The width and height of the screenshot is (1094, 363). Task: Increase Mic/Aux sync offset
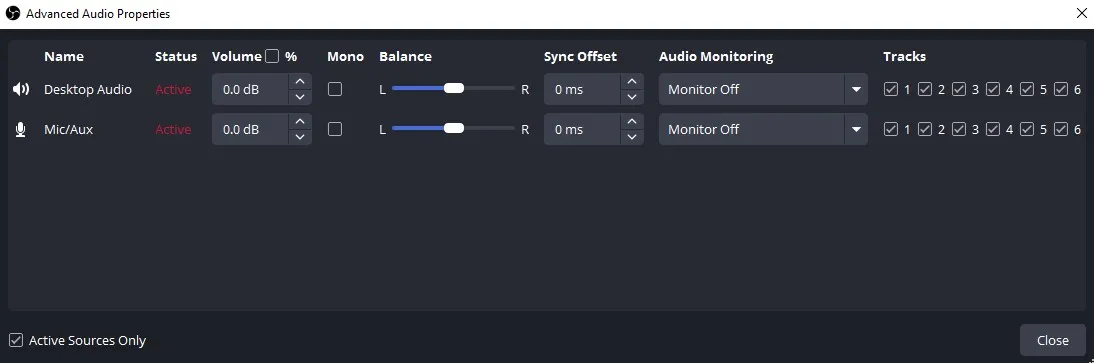click(632, 121)
